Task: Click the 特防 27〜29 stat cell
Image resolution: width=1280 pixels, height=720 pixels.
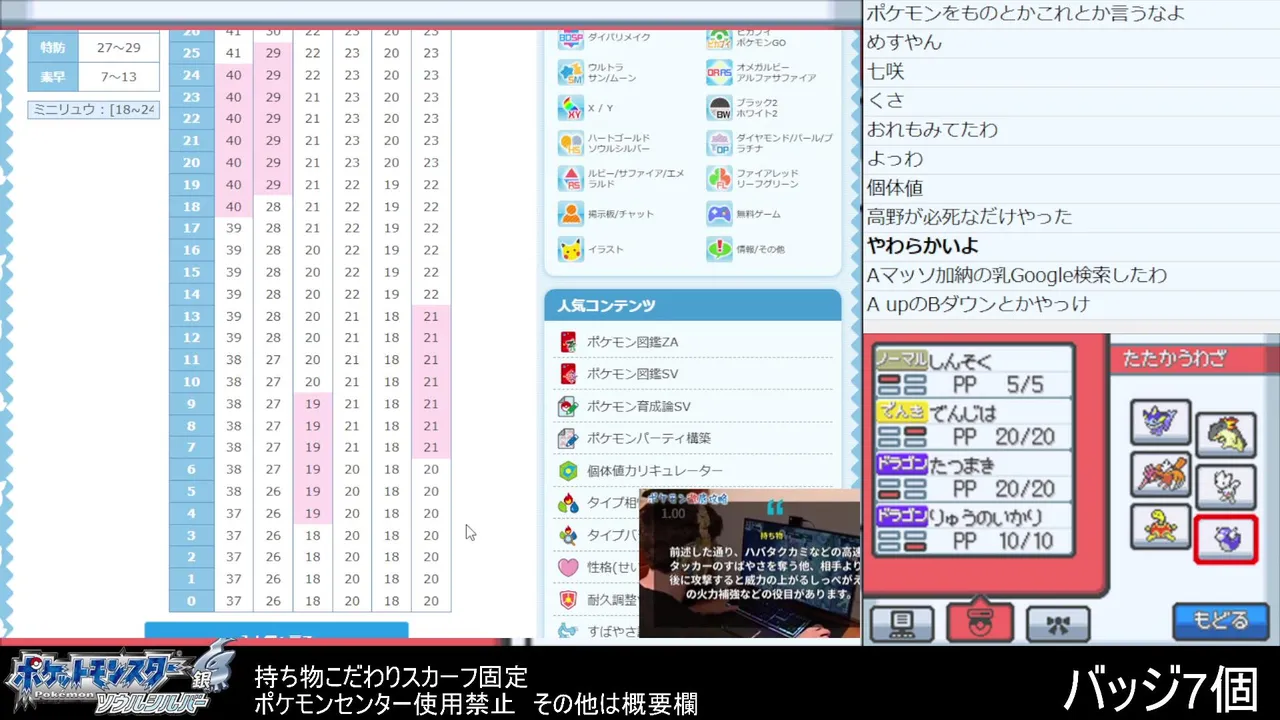Action: [x=118, y=47]
